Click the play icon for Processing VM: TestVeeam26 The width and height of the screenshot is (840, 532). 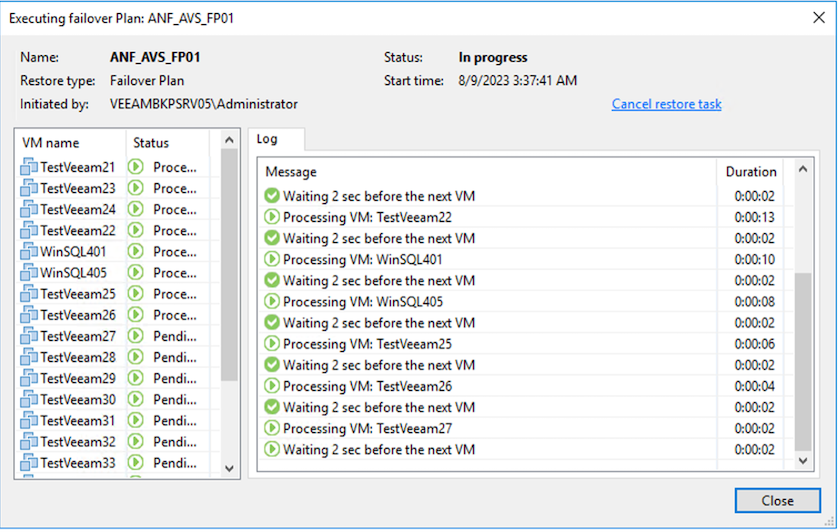point(272,386)
